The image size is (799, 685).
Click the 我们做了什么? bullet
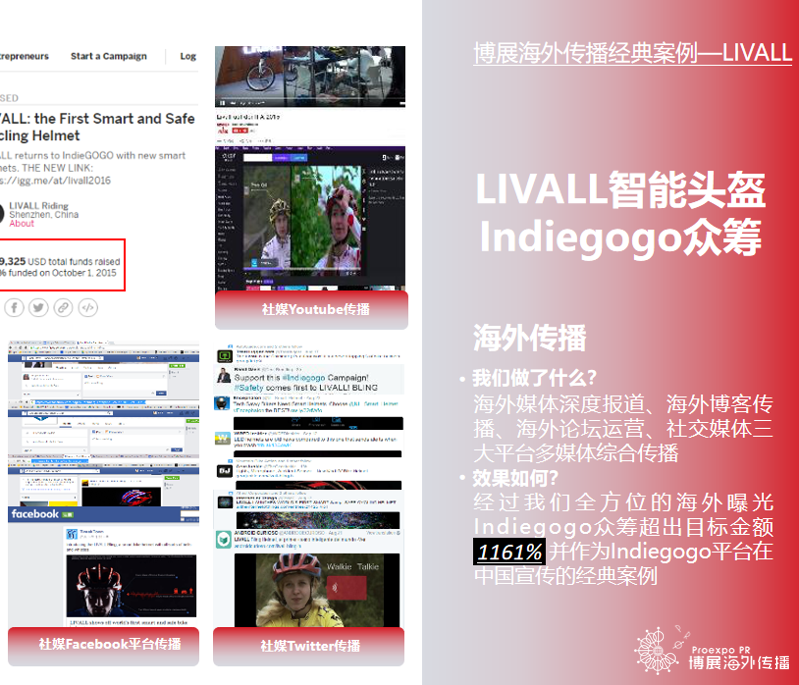(x=534, y=378)
